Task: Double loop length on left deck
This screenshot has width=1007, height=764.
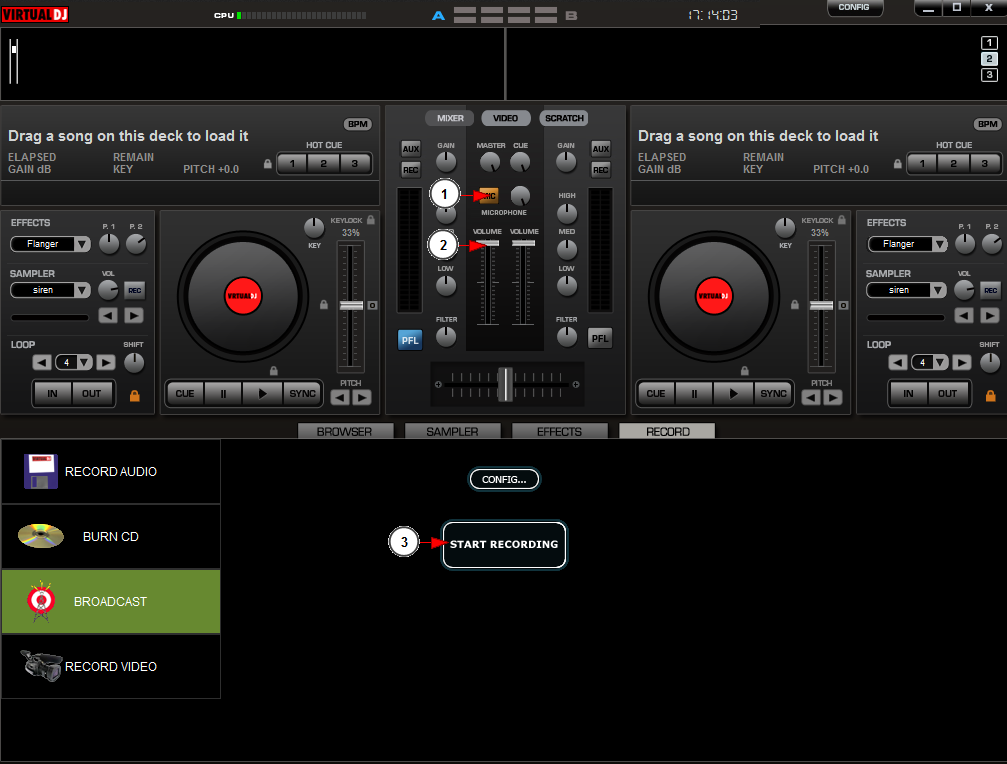Action: 106,363
